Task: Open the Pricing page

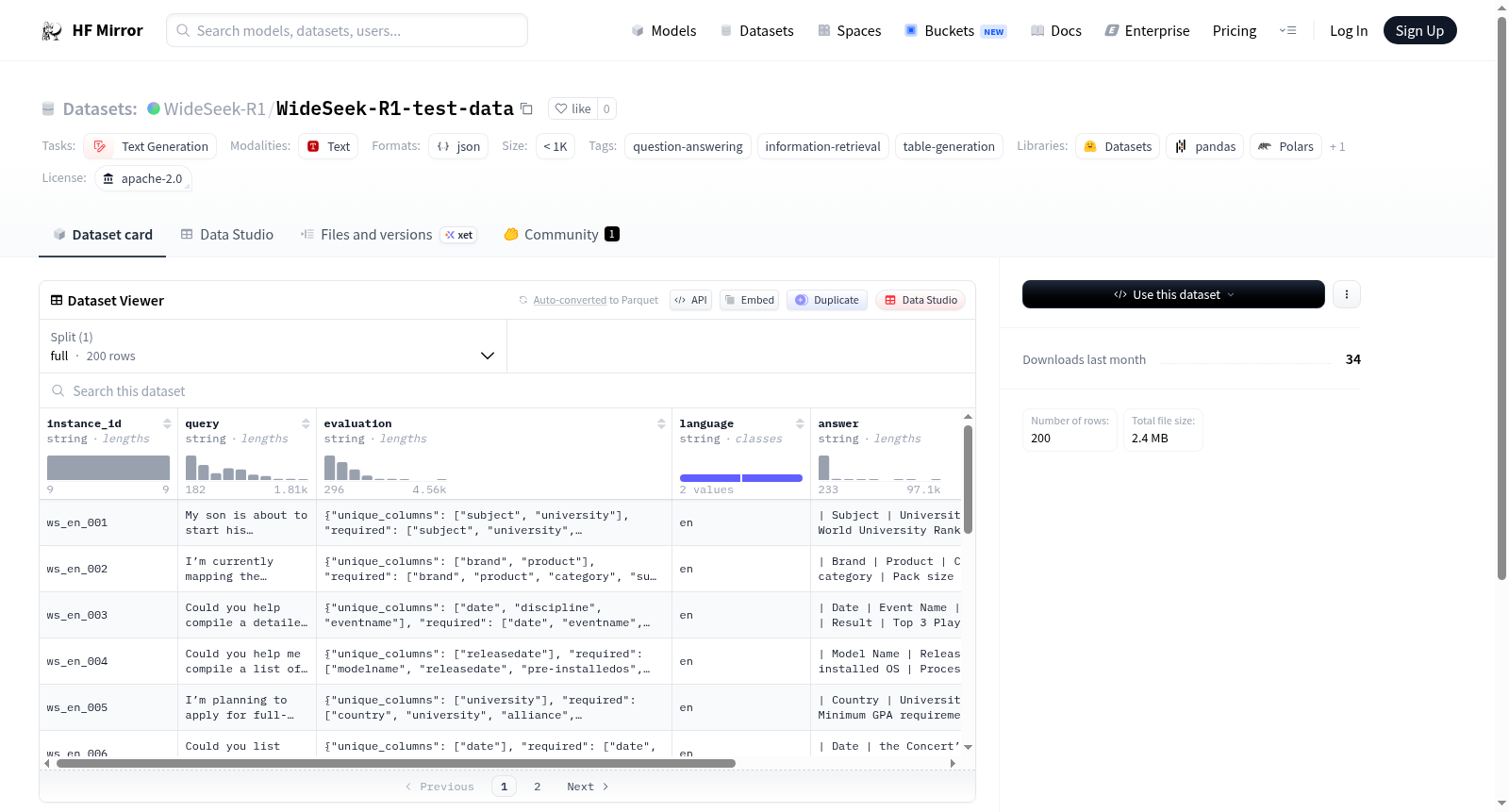Action: click(1235, 31)
